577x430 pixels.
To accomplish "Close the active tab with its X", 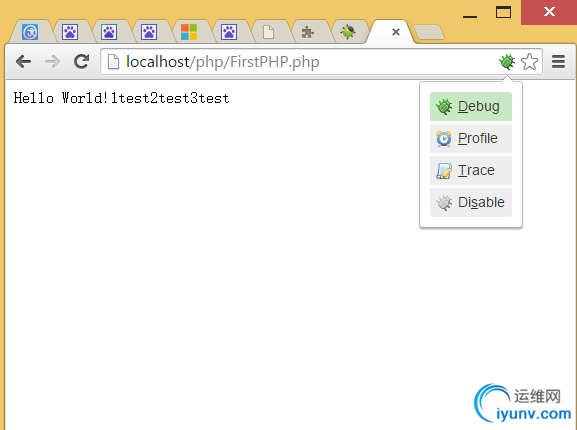I will click(396, 32).
